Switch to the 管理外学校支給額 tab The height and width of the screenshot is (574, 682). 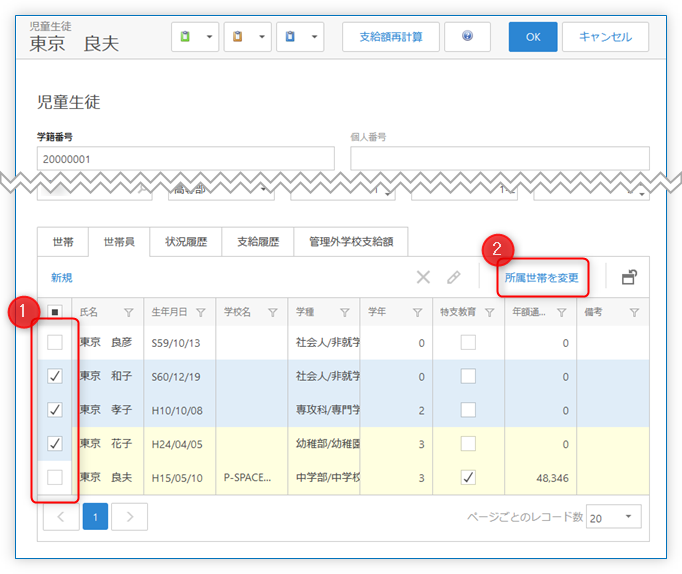[351, 242]
